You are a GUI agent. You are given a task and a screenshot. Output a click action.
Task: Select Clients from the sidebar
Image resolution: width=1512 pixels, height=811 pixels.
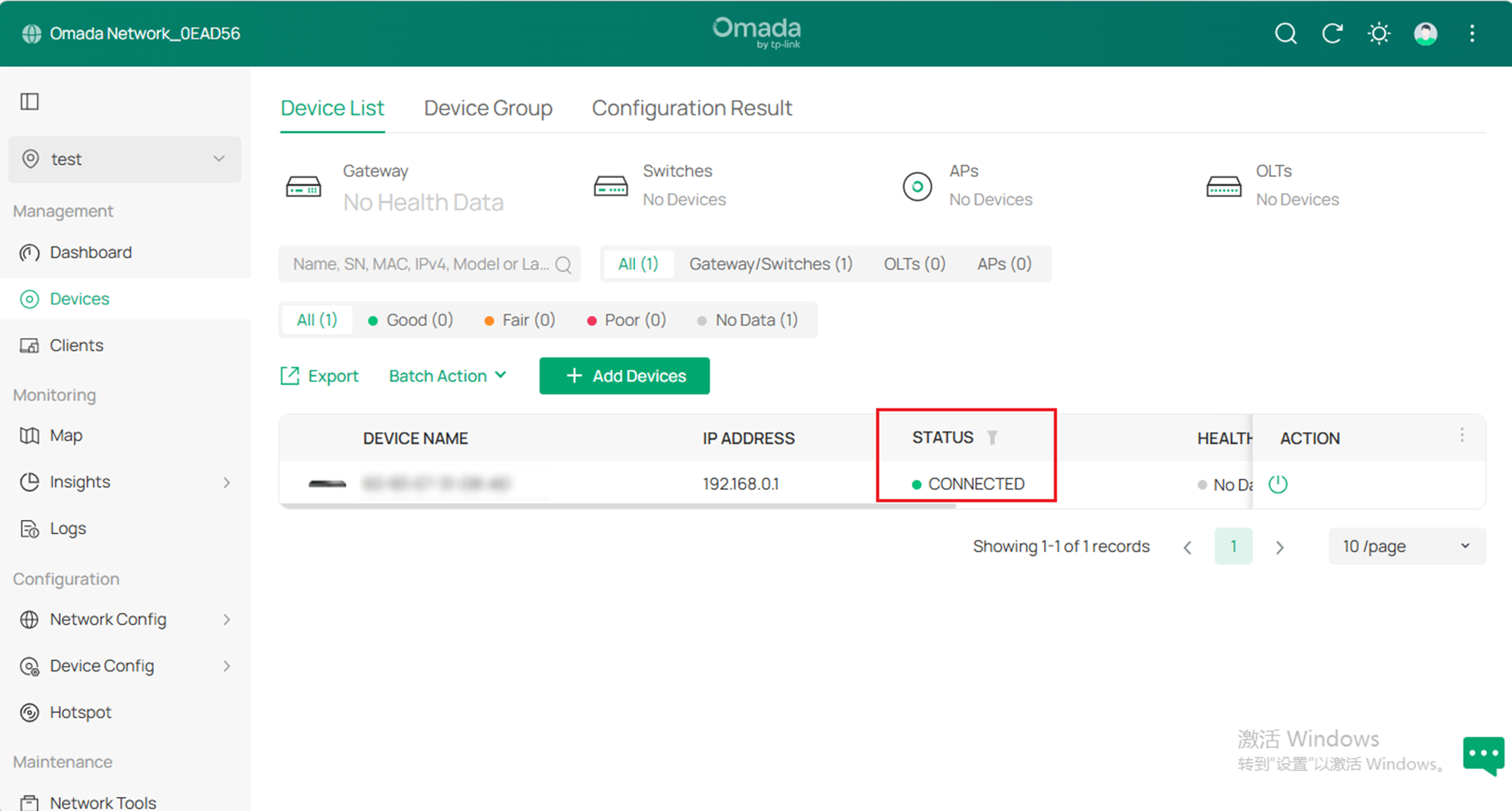[x=76, y=345]
